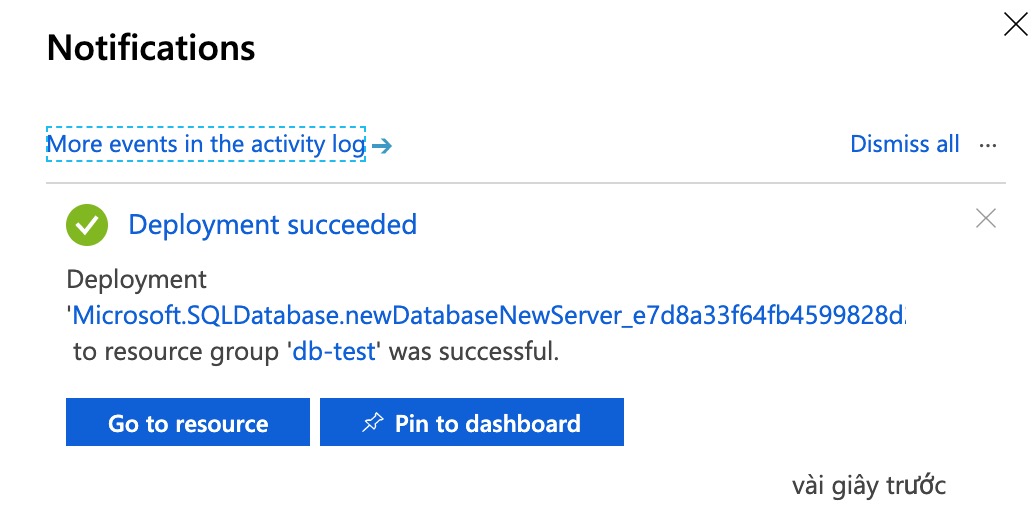Viewport: 1032px width, 516px height.
Task: Click the pushpin icon in Pin to dashboard
Action: point(372,423)
